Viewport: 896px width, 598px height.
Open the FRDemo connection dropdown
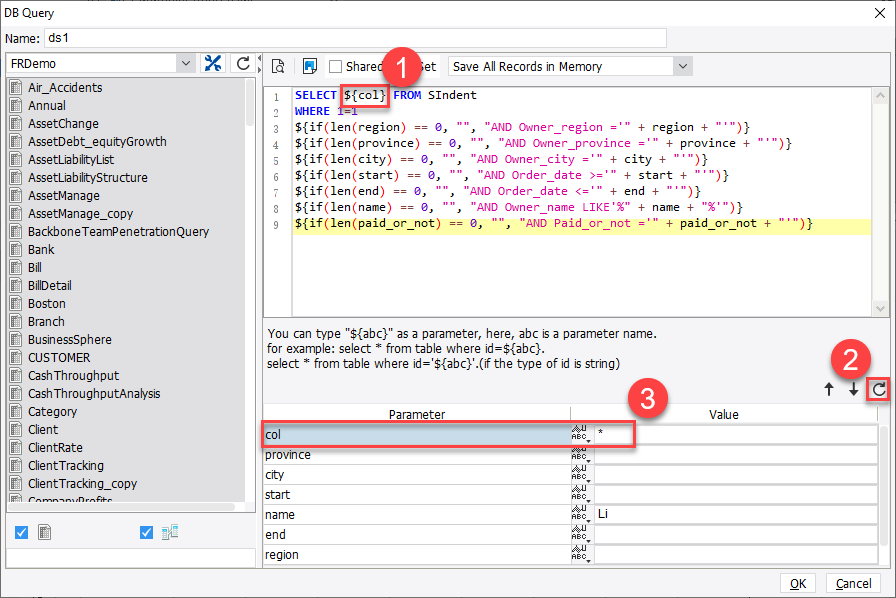coord(185,64)
